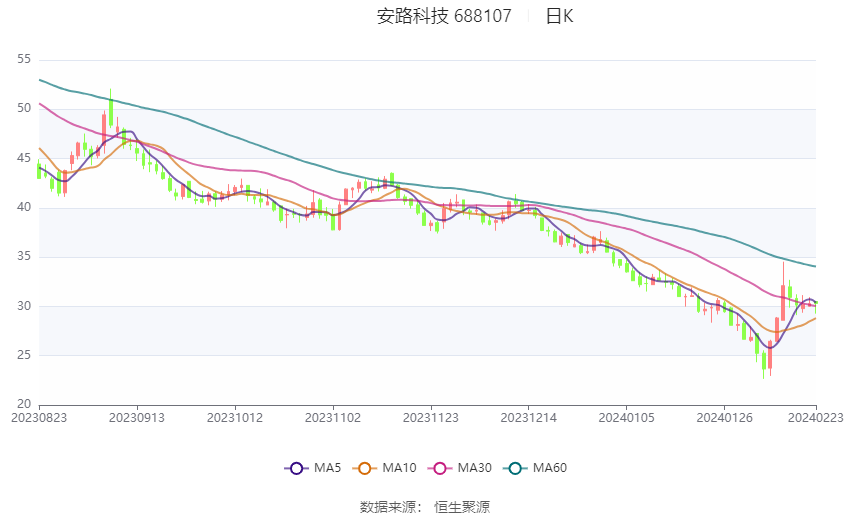Toggle the MA10 legend series
This screenshot has width=850, height=517.
(384, 468)
